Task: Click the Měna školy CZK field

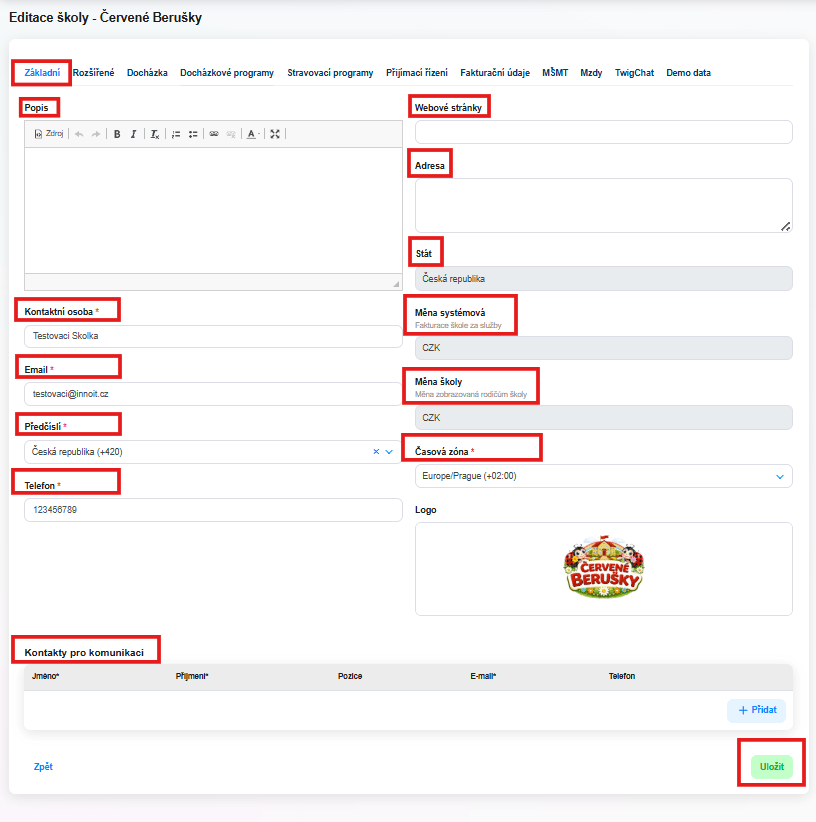Action: (x=603, y=418)
